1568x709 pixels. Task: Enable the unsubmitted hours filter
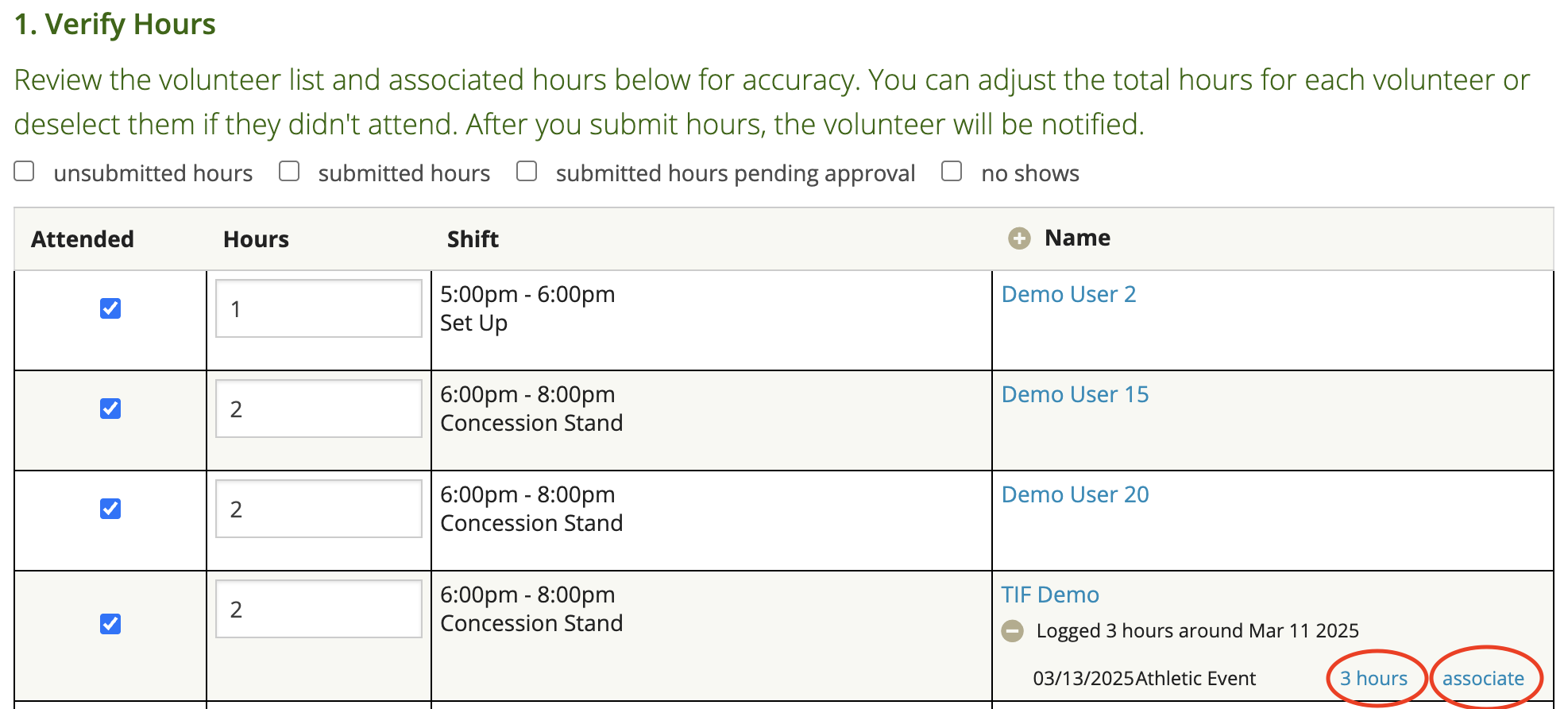tap(25, 172)
